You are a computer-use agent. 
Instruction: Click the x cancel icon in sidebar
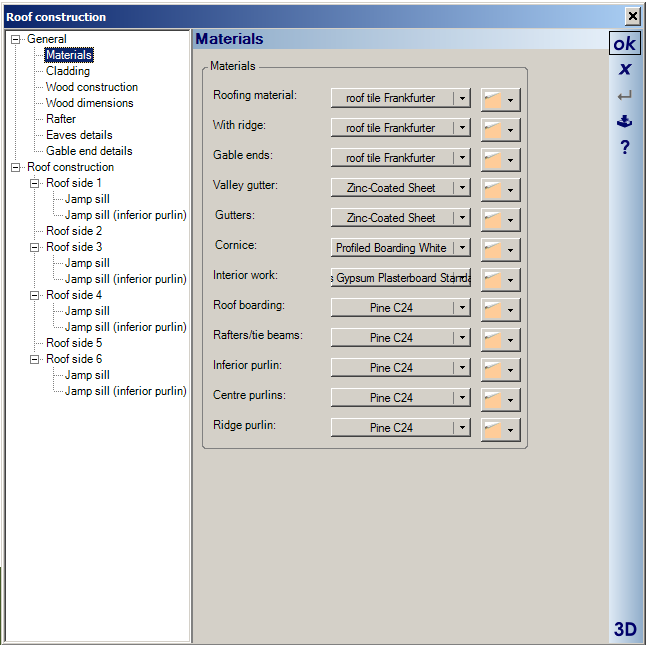point(625,70)
